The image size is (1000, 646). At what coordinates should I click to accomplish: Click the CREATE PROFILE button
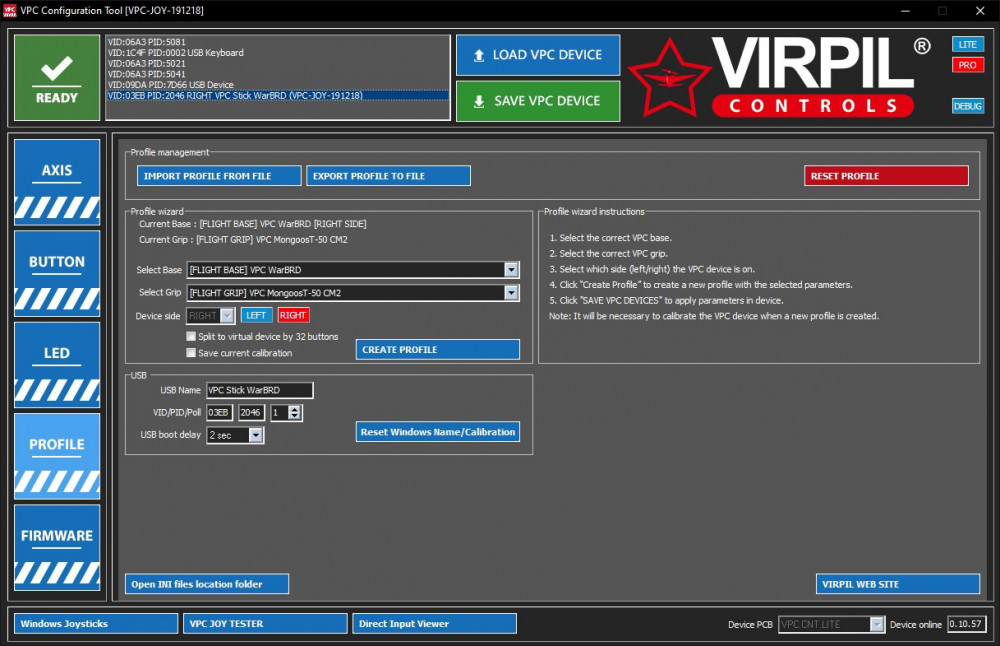pyautogui.click(x=437, y=350)
